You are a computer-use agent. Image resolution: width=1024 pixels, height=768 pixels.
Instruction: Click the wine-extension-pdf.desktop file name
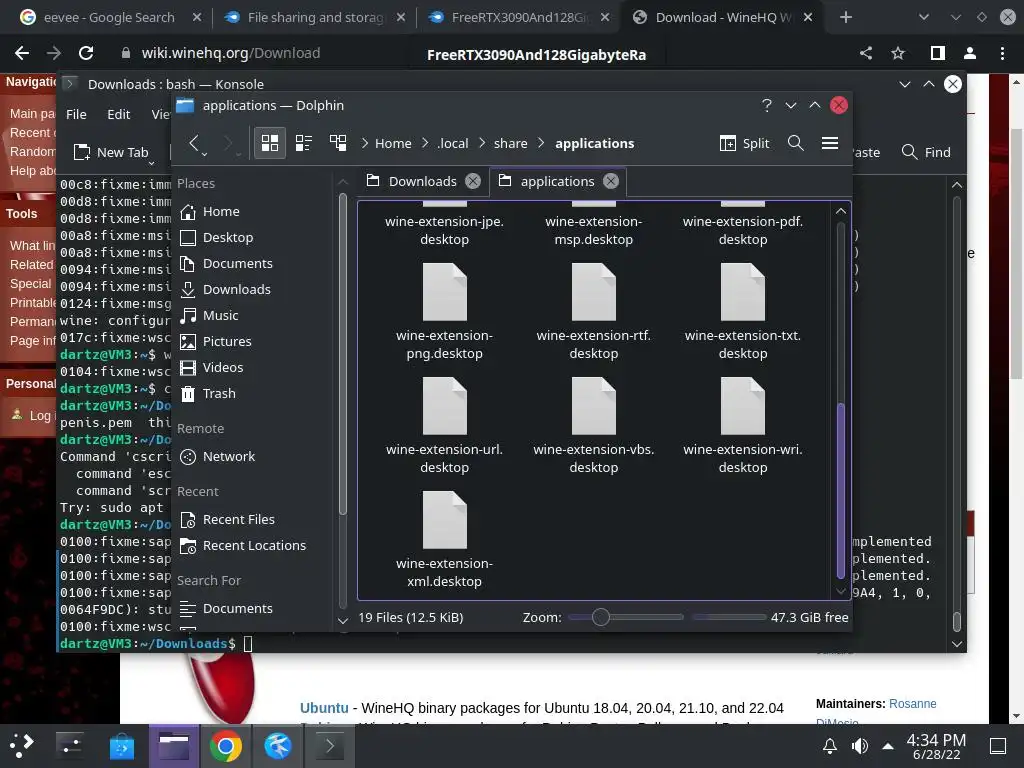pos(743,231)
